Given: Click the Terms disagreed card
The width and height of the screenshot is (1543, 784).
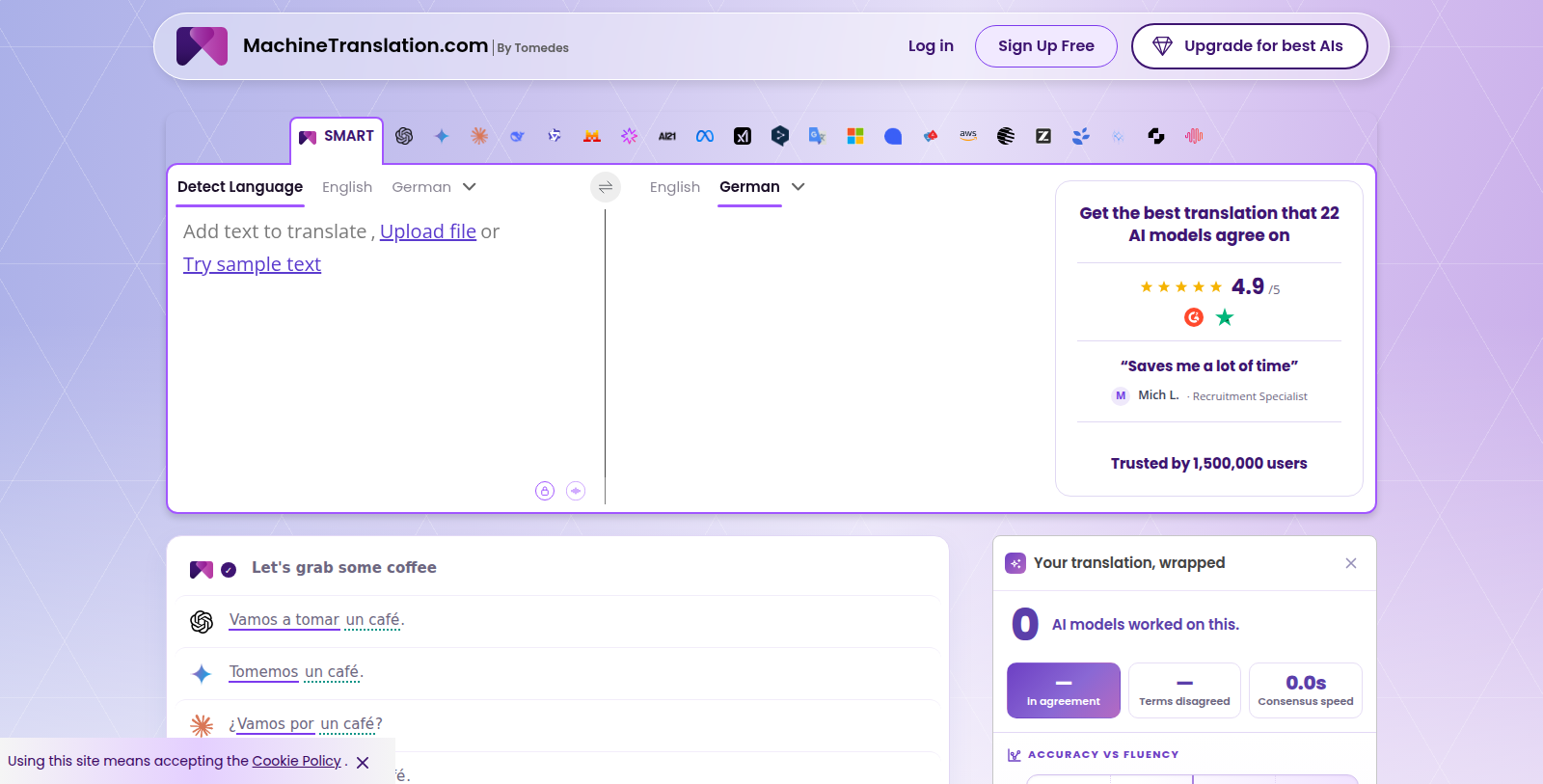Looking at the screenshot, I should pos(1184,690).
